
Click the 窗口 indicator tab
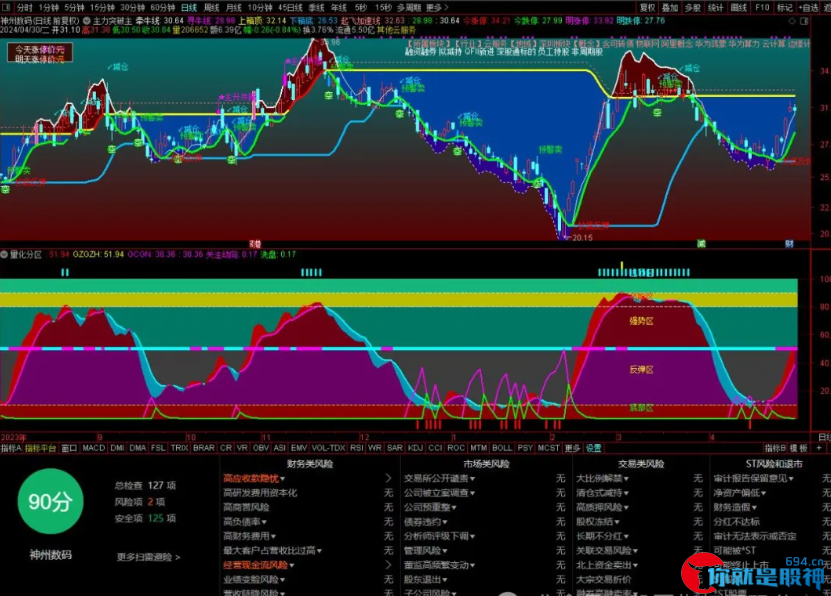69,448
